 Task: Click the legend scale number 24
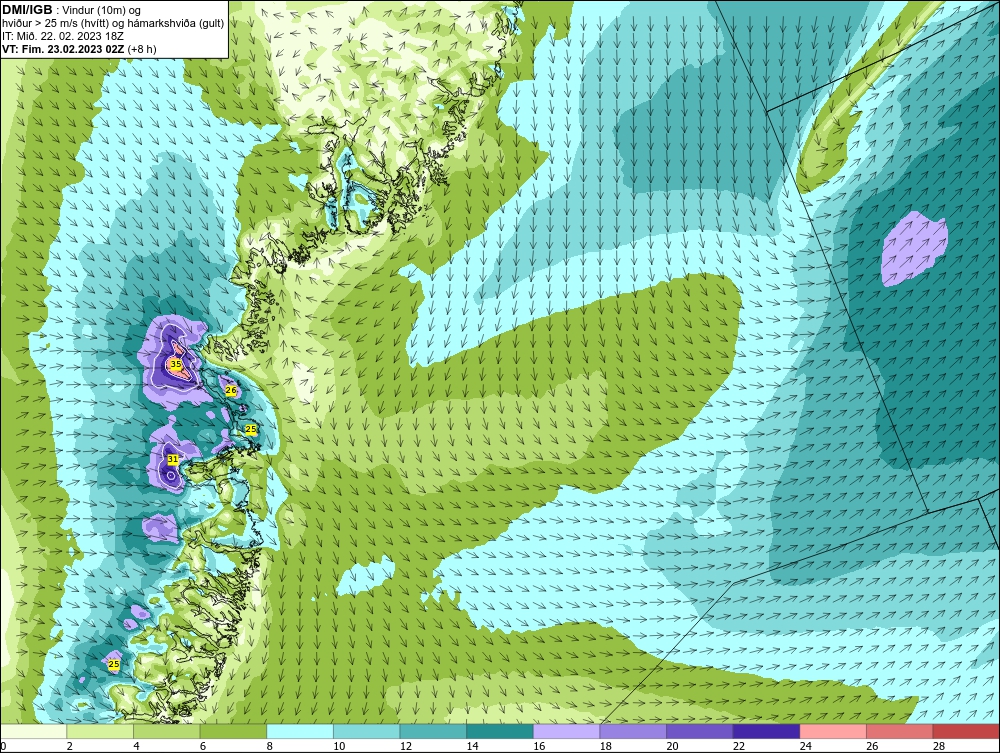pyautogui.click(x=805, y=746)
